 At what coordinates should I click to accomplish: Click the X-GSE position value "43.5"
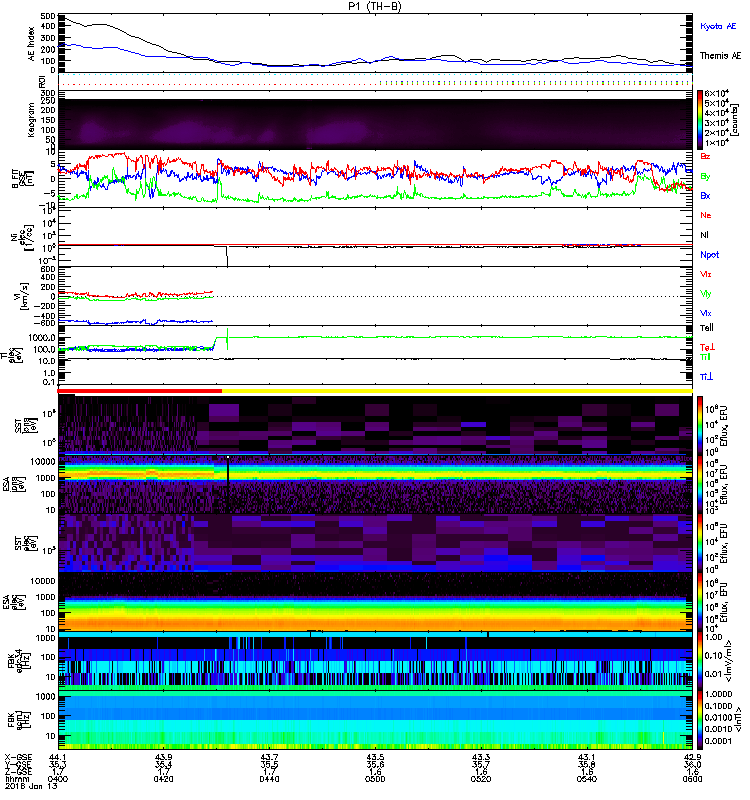(x=375, y=757)
